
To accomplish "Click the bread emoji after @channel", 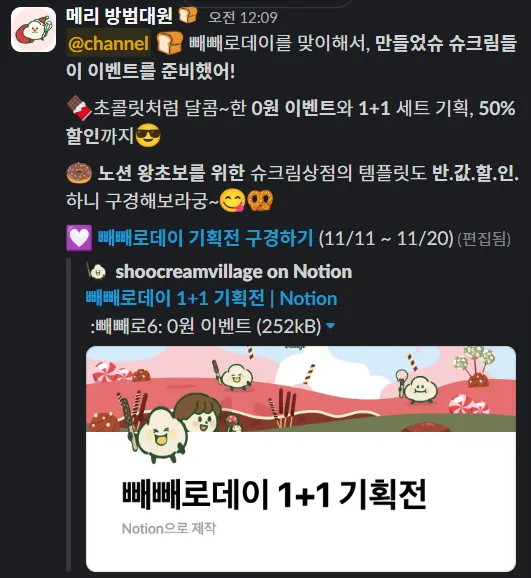I will point(170,43).
